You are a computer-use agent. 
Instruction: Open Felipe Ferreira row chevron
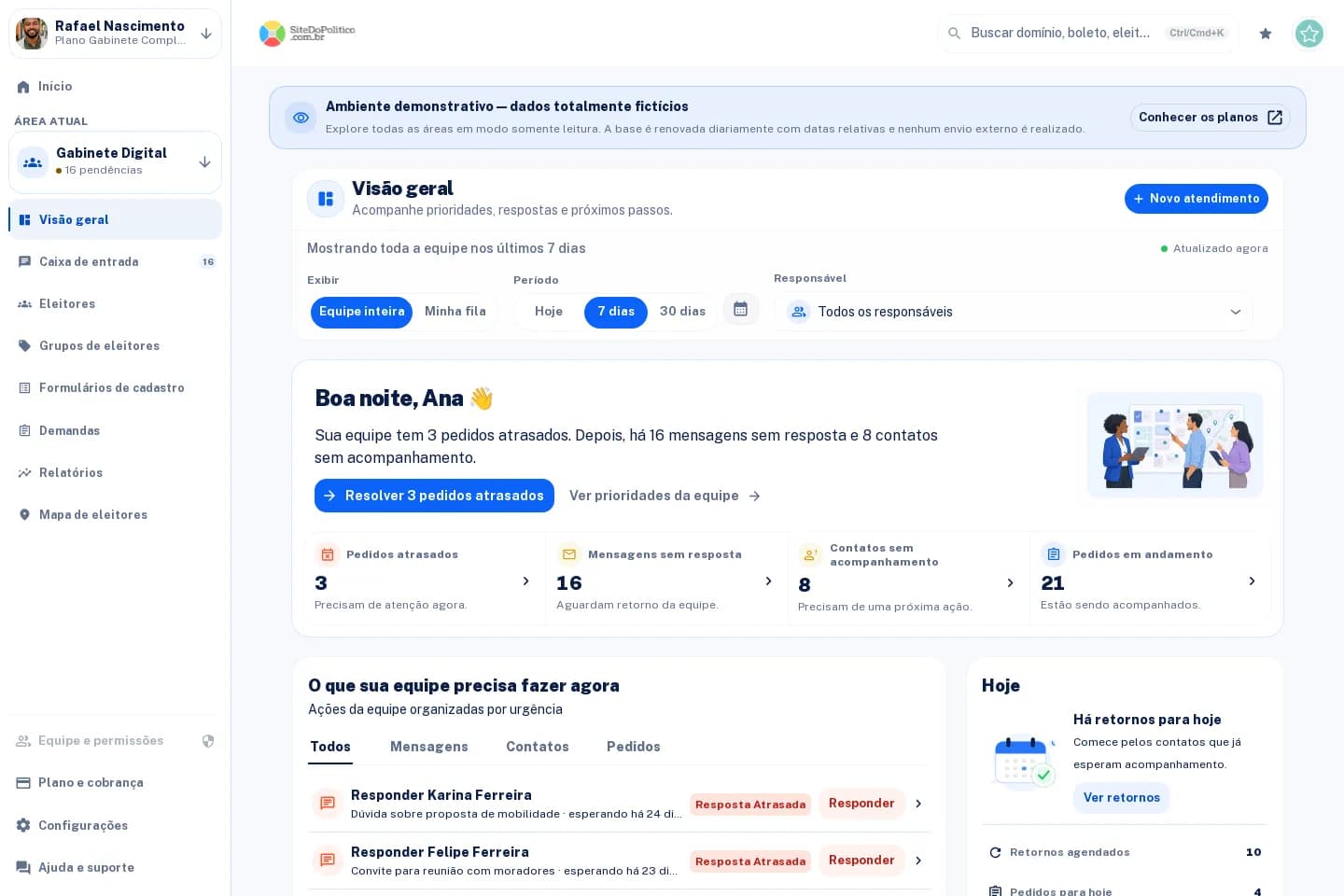(x=918, y=861)
